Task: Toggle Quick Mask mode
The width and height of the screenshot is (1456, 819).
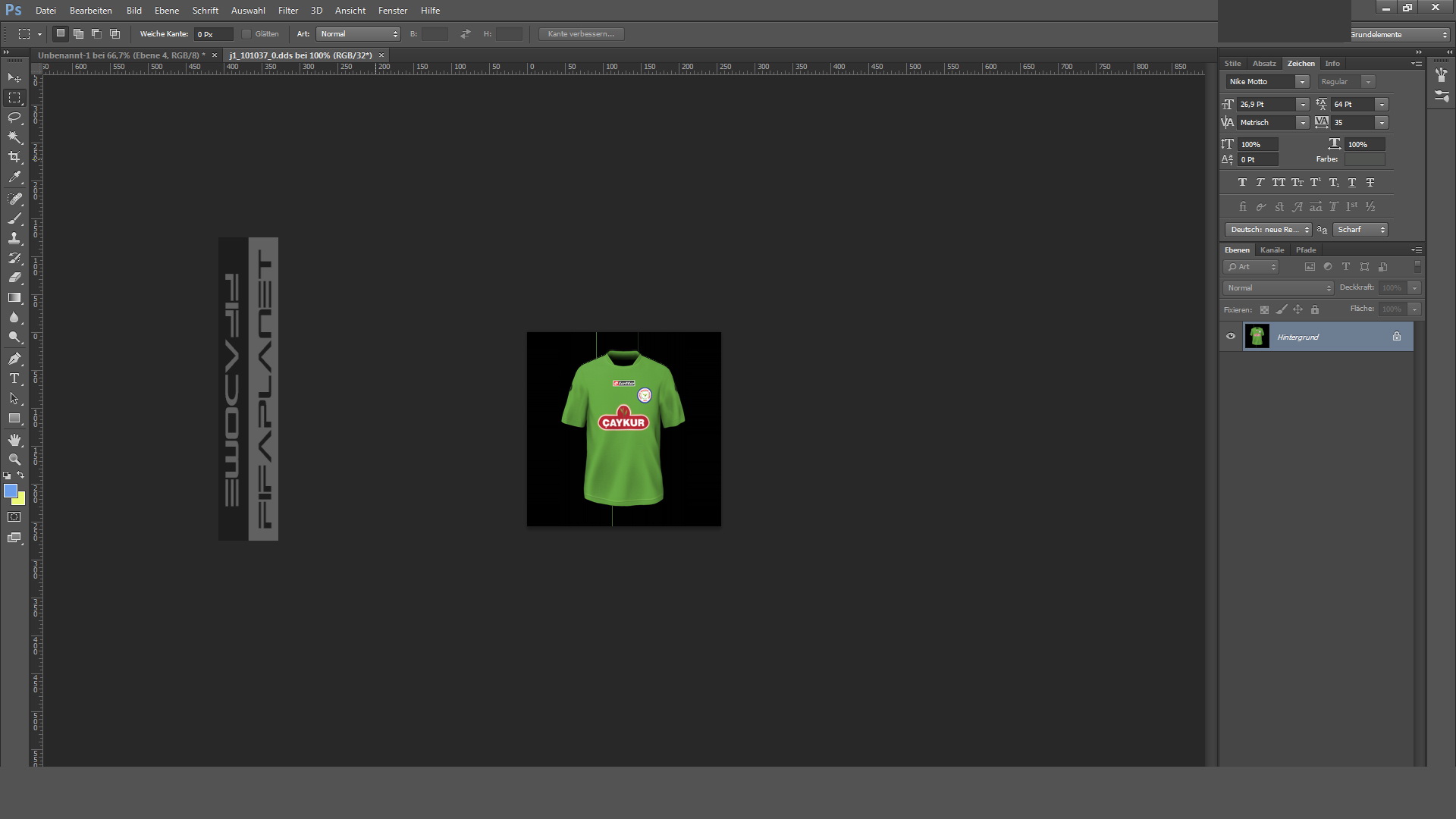Action: click(x=14, y=517)
